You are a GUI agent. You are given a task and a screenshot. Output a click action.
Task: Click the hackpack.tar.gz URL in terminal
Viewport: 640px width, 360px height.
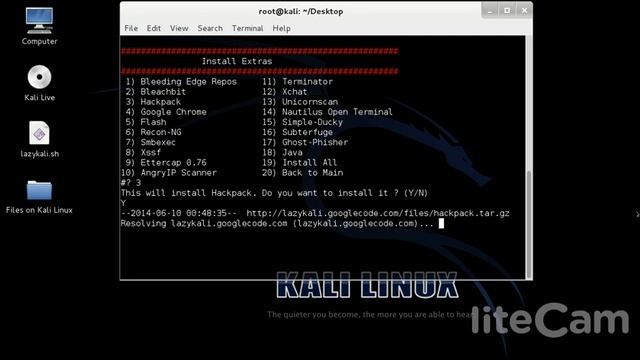[x=378, y=213]
